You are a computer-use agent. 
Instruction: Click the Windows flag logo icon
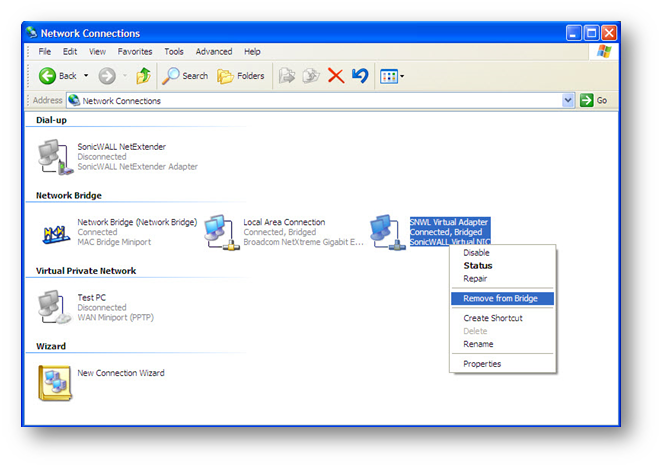coord(604,52)
